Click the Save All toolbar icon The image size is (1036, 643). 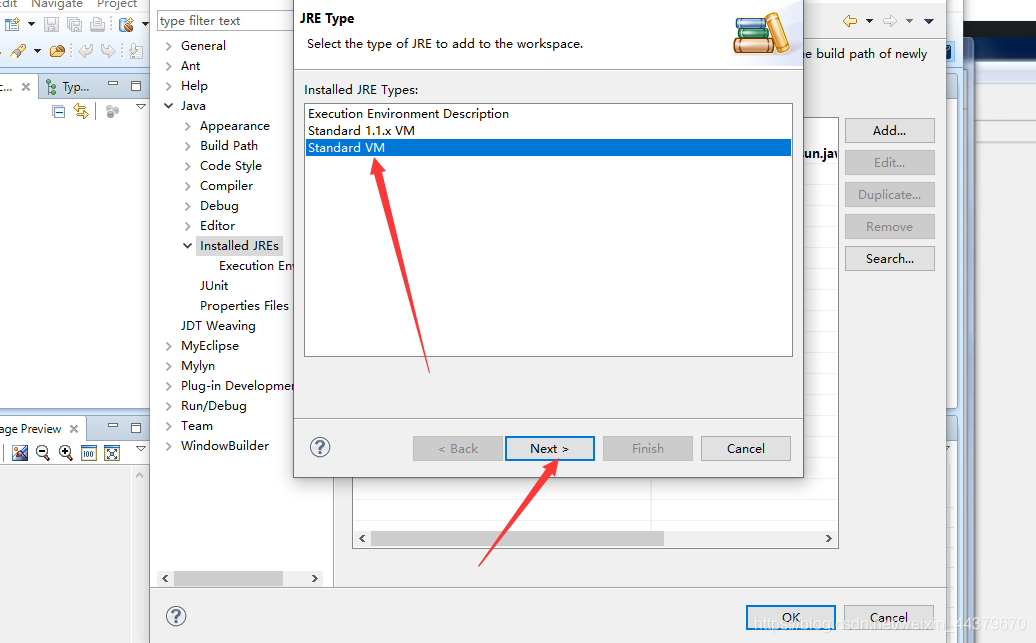click(75, 25)
